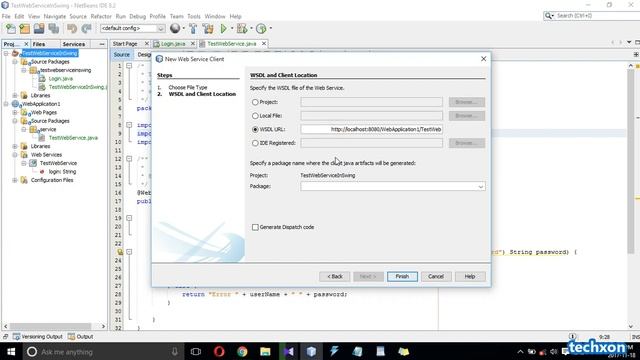
Task: Open File Explorer from the taskbar
Action: click(x=265, y=351)
